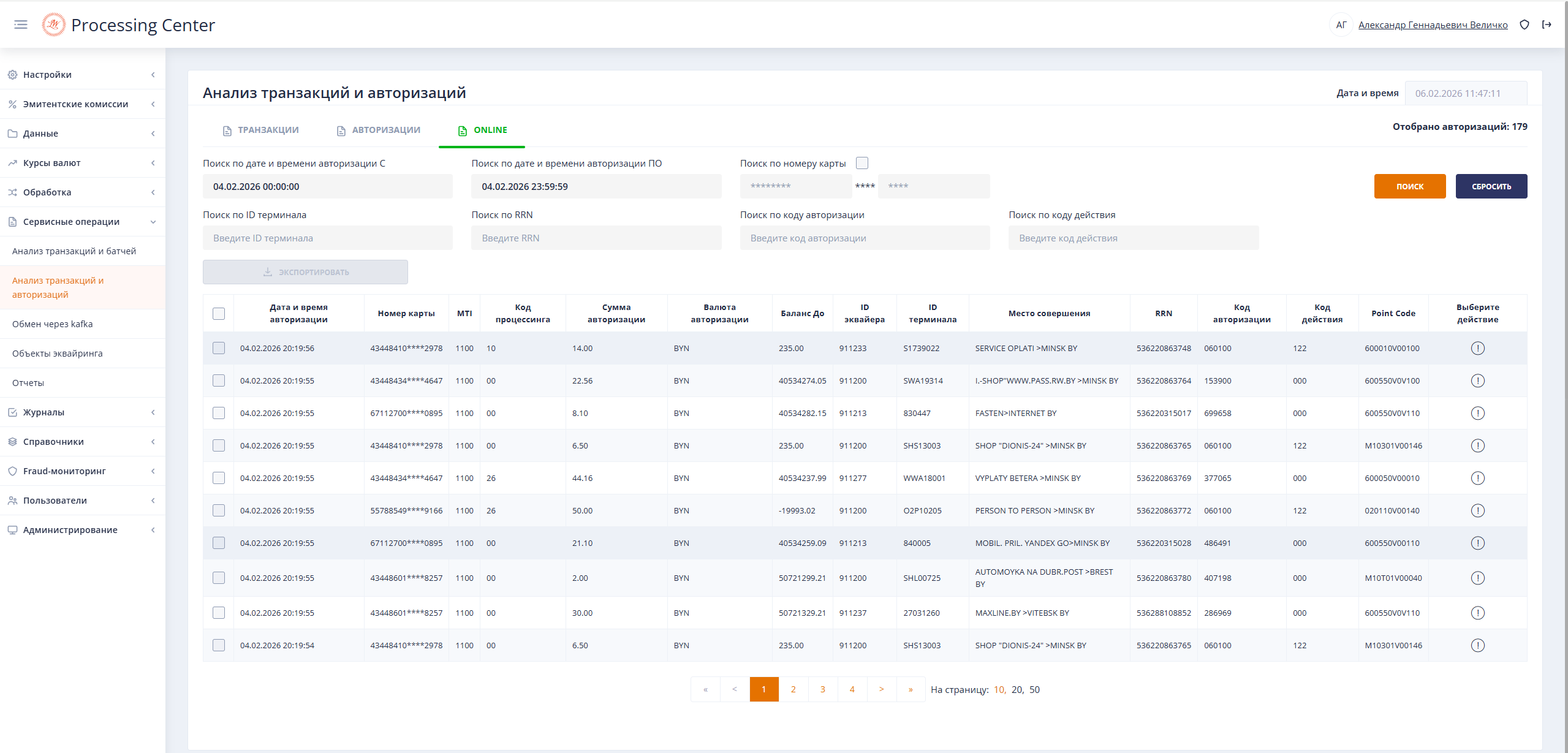The image size is (1568, 753).
Task: Click action icon for MAXLINE.BY row
Action: 1477,613
